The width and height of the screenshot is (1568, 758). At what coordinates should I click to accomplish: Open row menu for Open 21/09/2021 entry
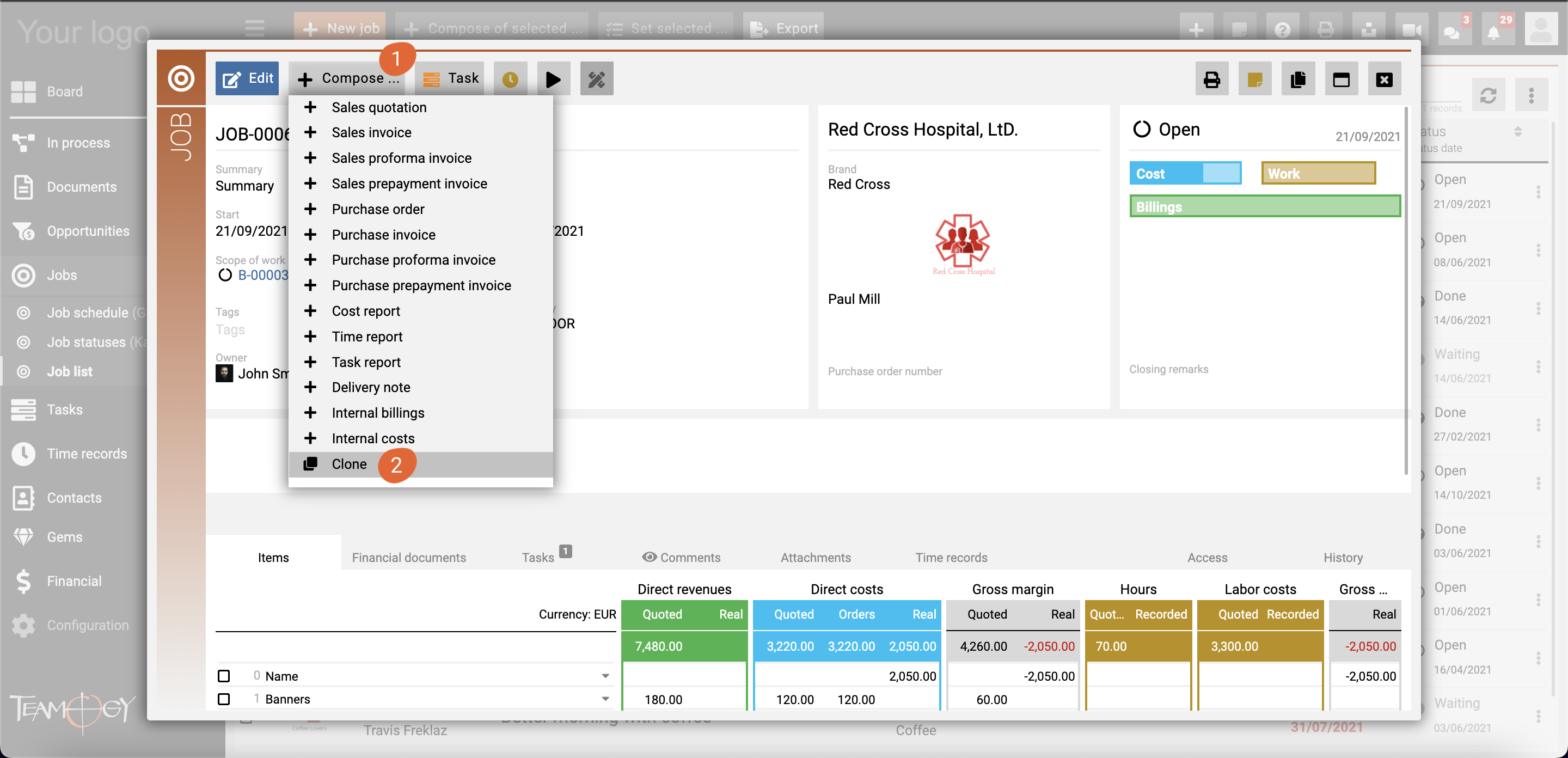pyautogui.click(x=1538, y=192)
